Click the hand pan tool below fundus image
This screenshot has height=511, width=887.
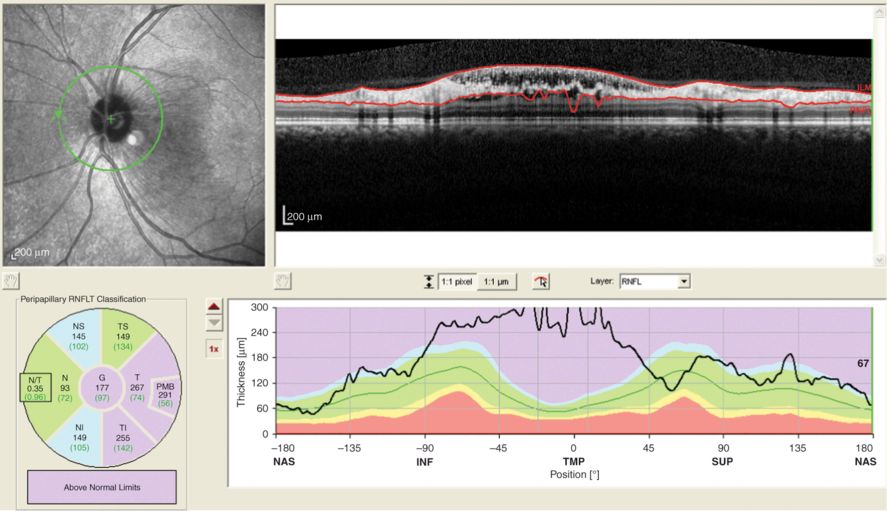pos(11,282)
